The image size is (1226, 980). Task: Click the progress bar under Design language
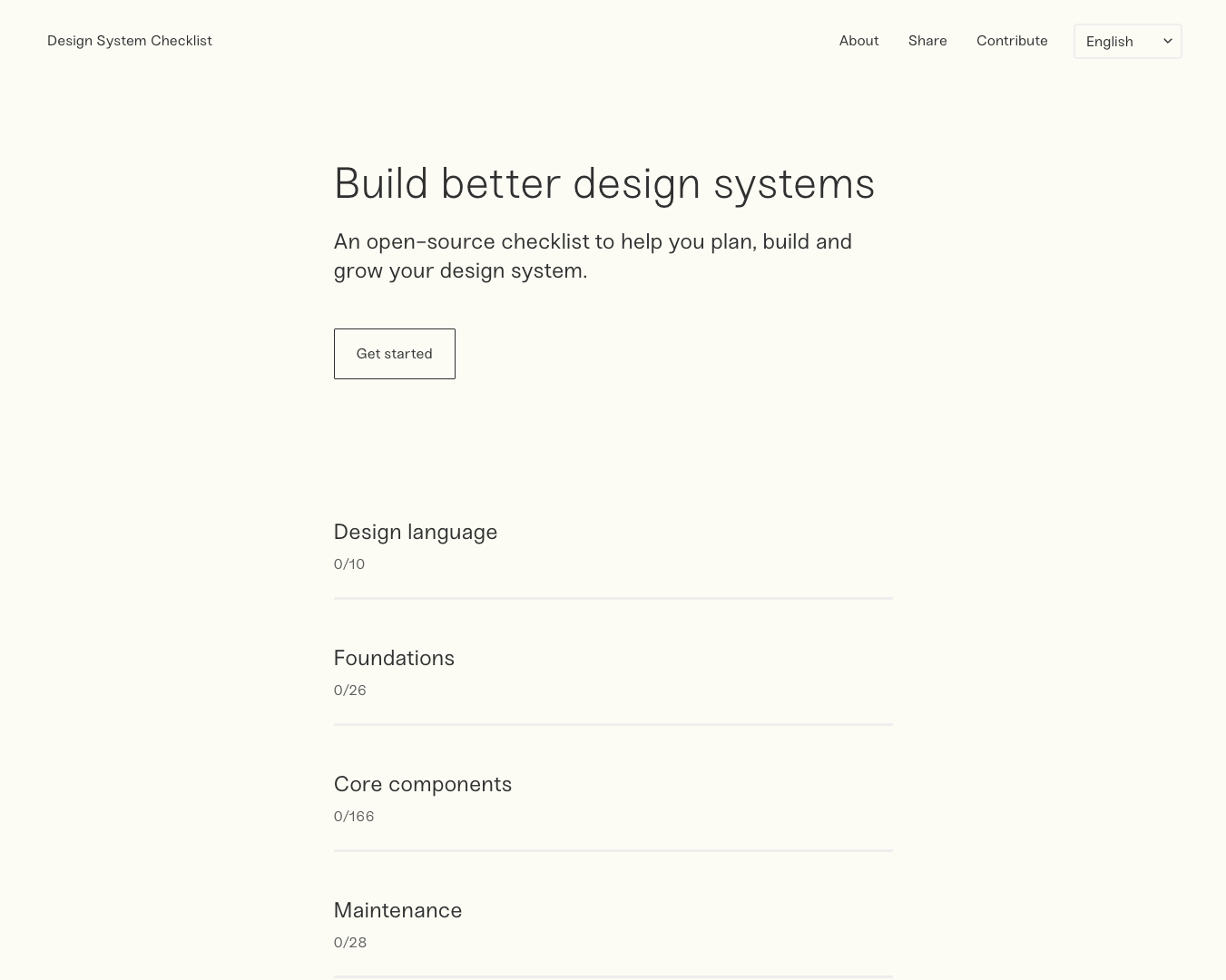tap(613, 599)
